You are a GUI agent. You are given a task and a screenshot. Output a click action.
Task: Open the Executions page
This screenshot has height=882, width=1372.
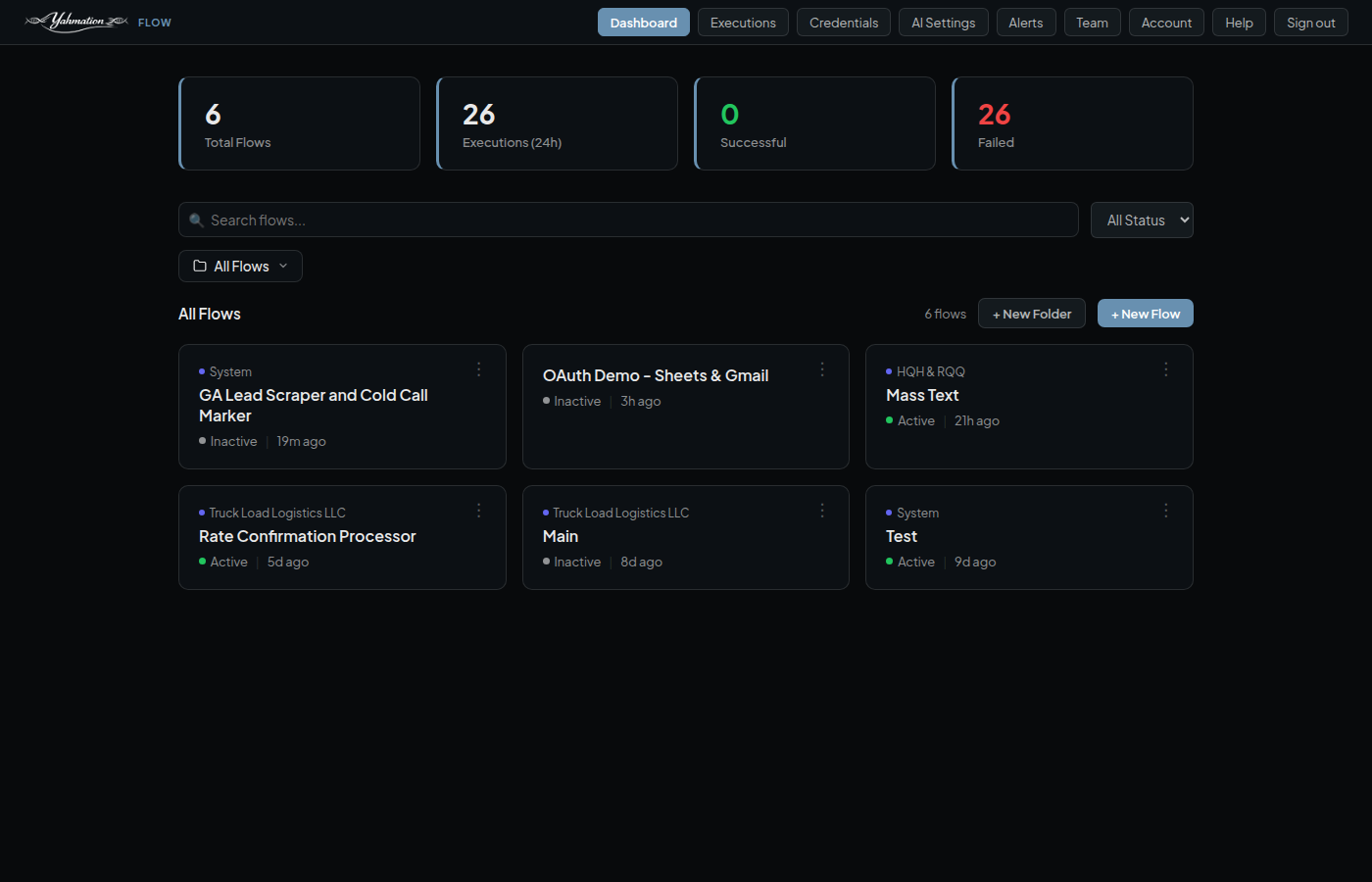[743, 23]
